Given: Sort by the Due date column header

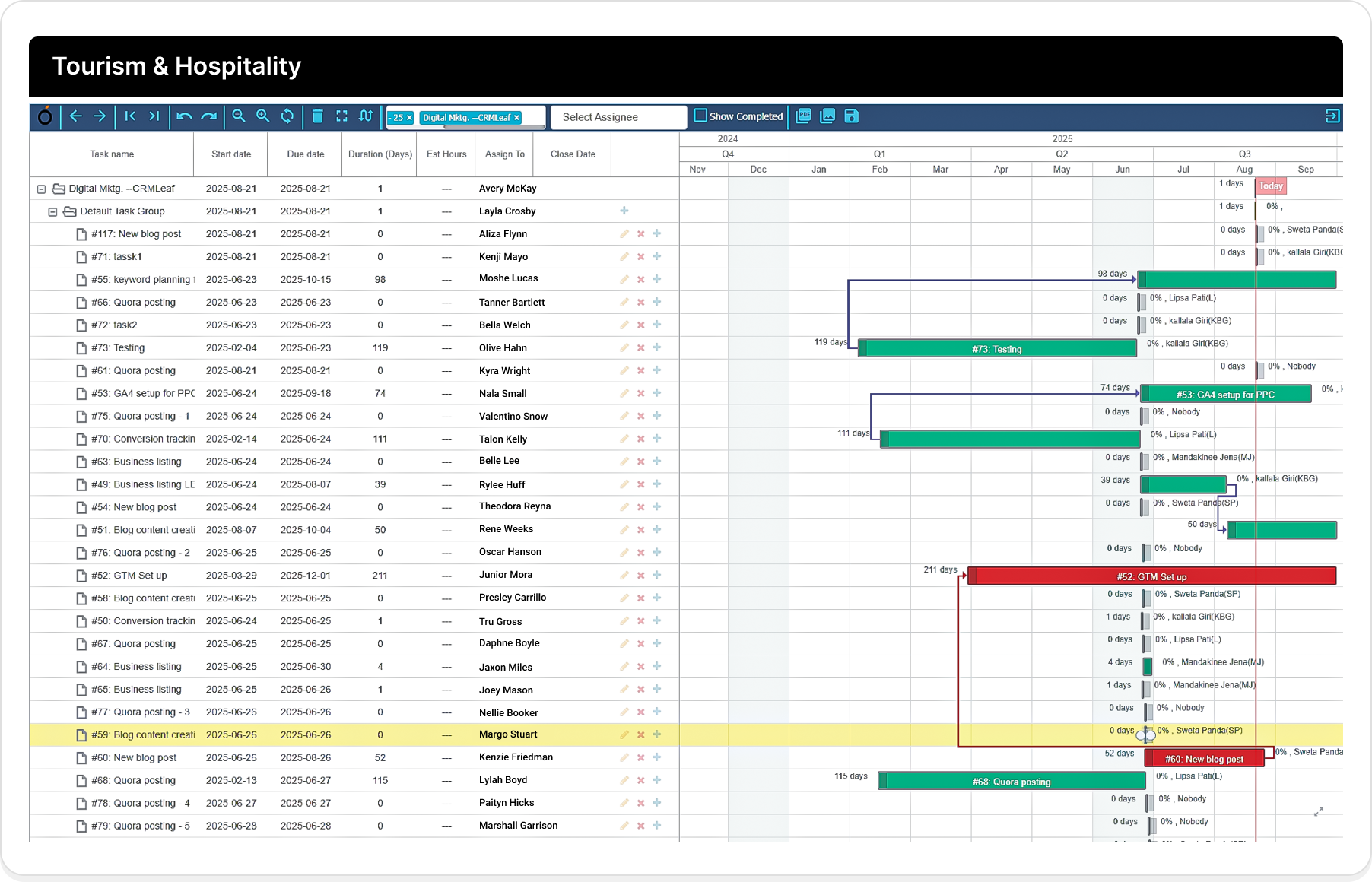Looking at the screenshot, I should pos(306,154).
